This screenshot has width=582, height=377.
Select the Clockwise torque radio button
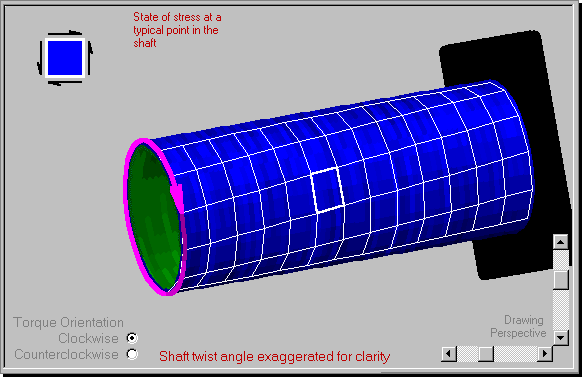coord(132,338)
